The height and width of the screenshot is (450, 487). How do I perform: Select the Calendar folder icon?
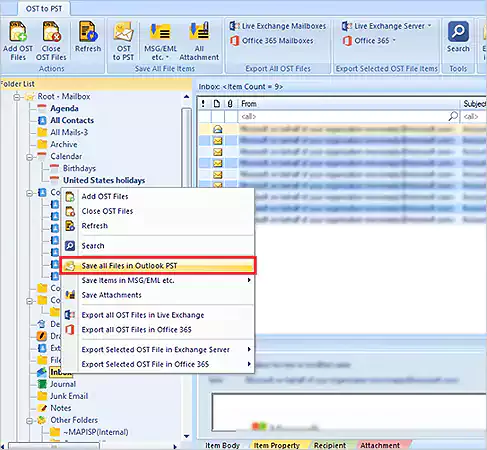pyautogui.click(x=42, y=156)
